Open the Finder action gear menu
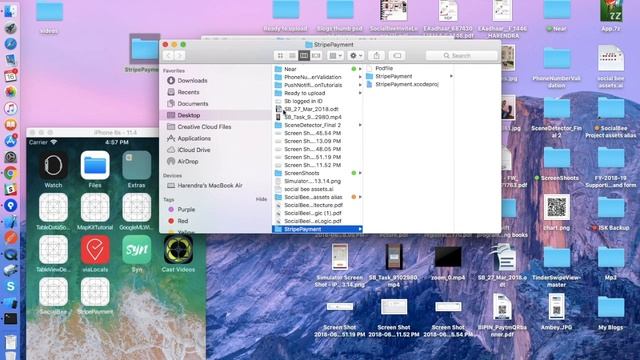 click(356, 56)
